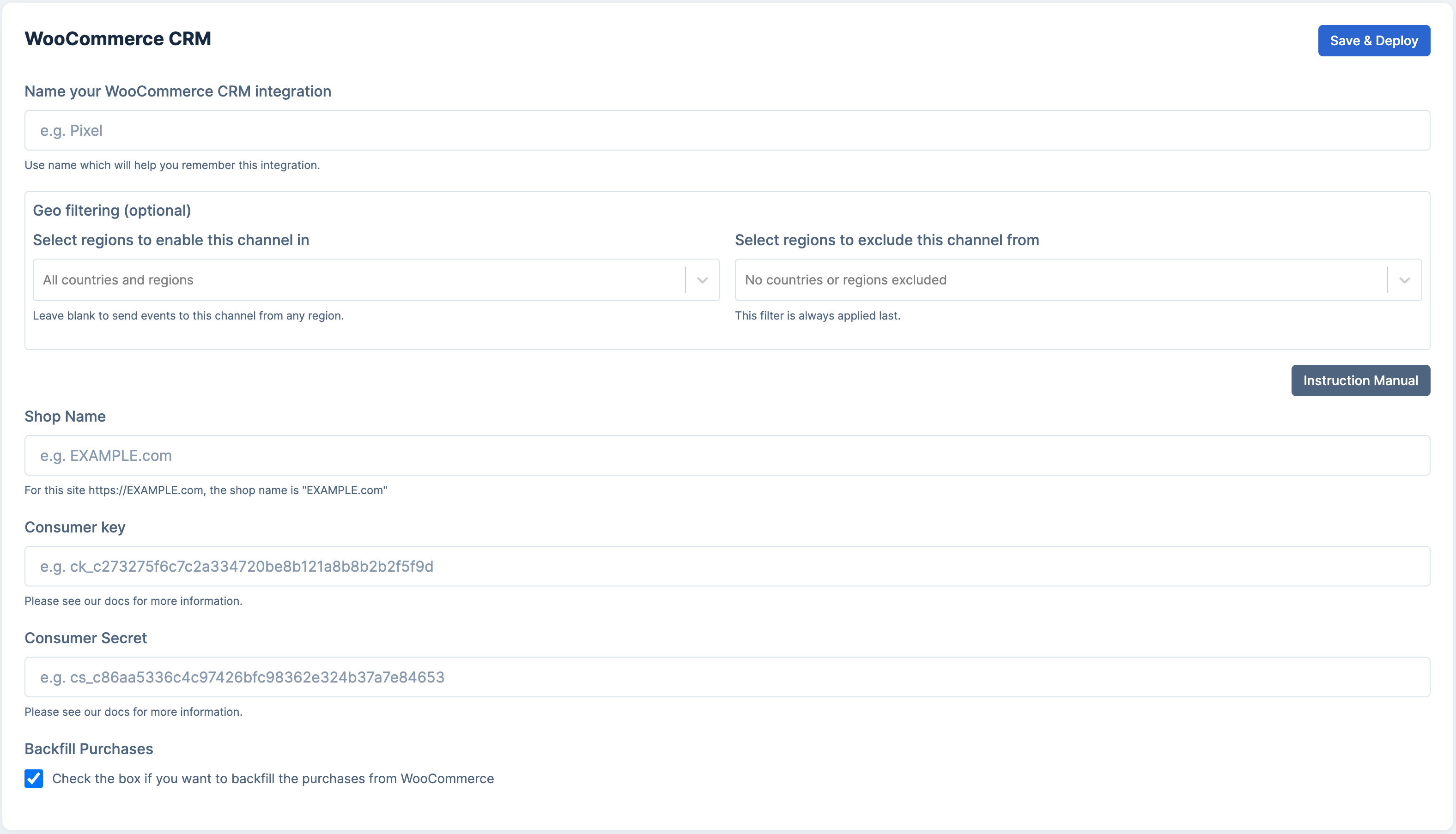This screenshot has width=1456, height=834.
Task: Click the Consumer key field label
Action: click(x=74, y=527)
